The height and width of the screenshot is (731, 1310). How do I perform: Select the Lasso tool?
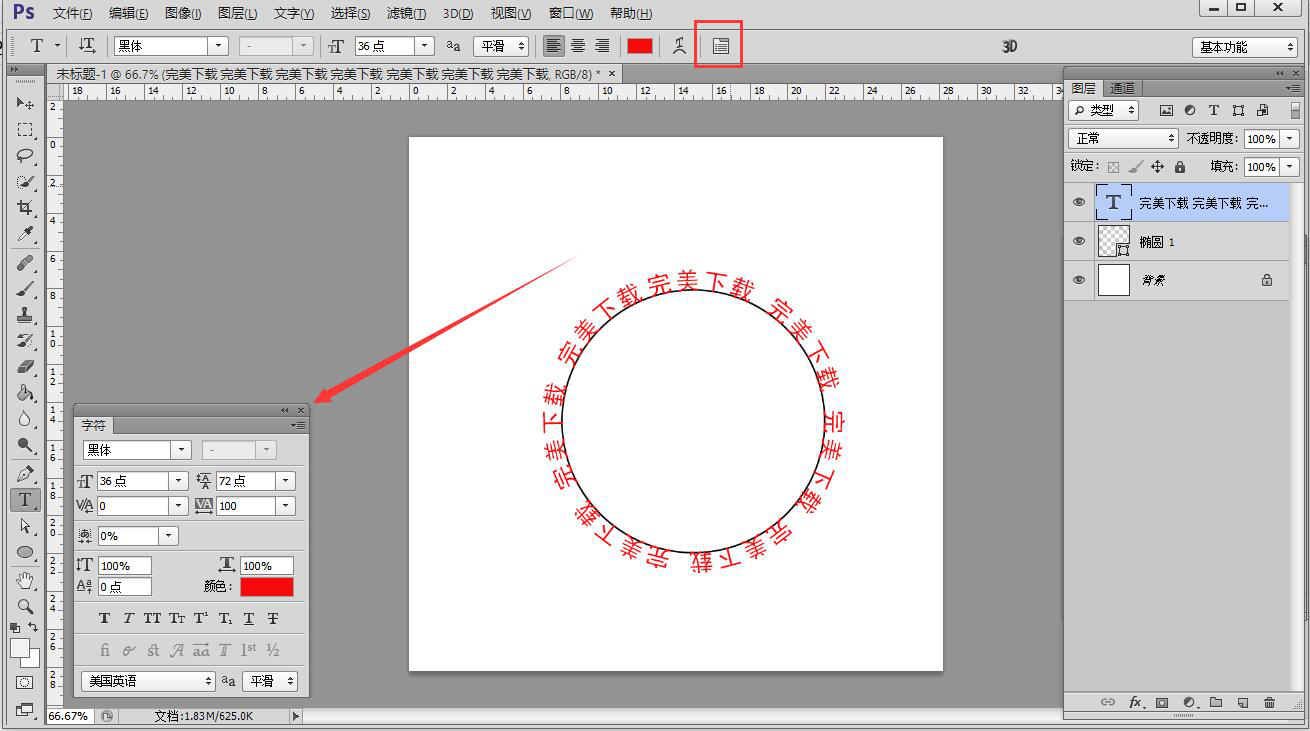(x=25, y=155)
